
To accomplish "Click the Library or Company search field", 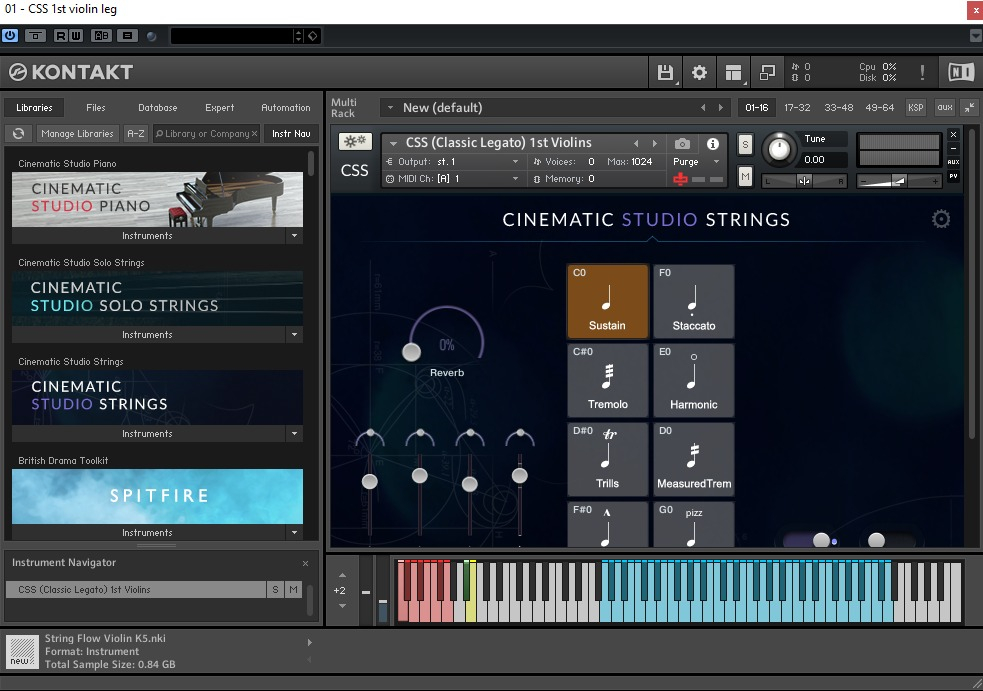I will [206, 133].
